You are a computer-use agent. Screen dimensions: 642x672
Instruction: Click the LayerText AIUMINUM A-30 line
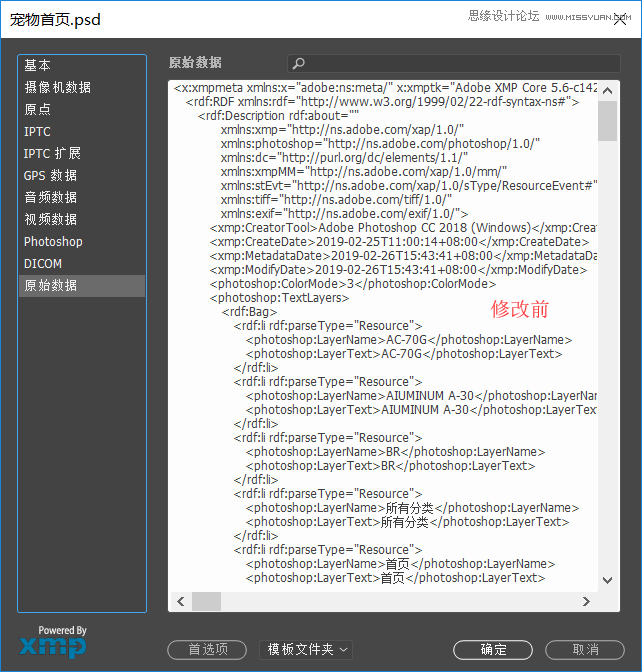click(x=421, y=410)
